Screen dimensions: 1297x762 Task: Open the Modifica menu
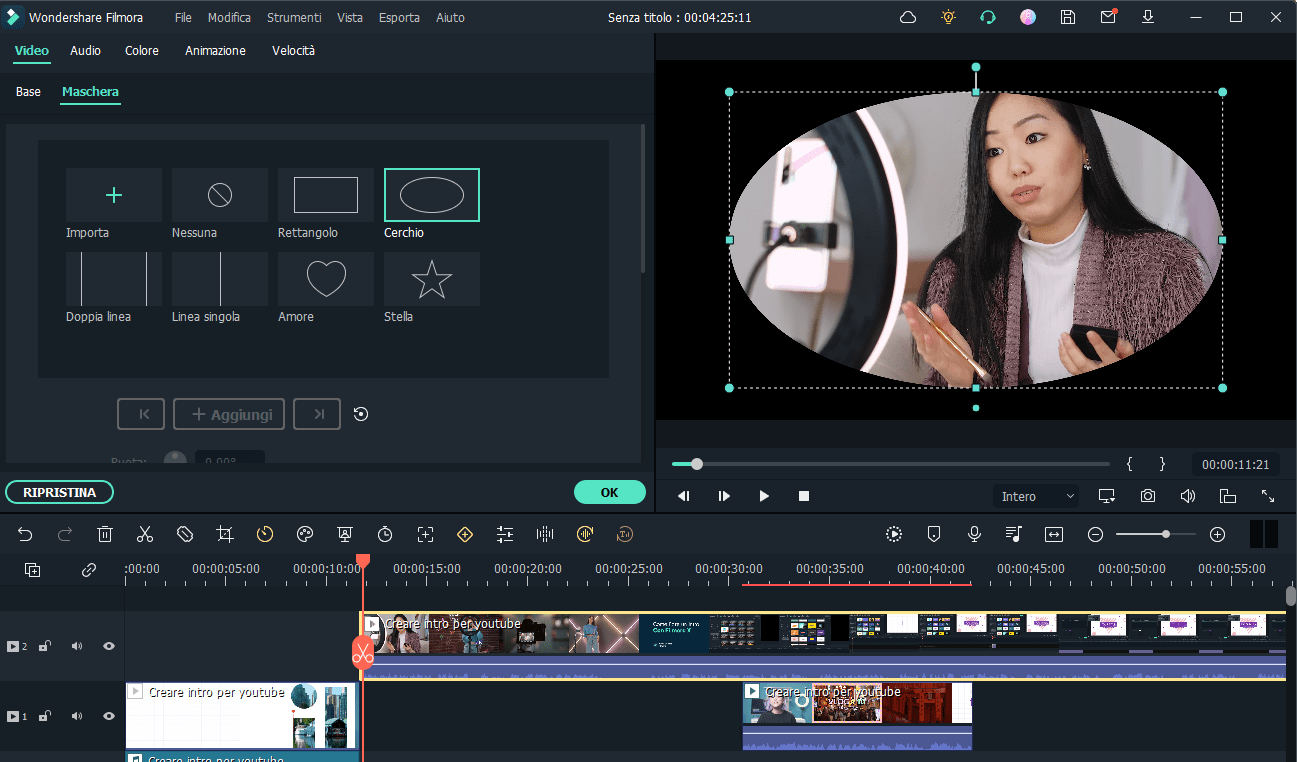[x=229, y=18]
